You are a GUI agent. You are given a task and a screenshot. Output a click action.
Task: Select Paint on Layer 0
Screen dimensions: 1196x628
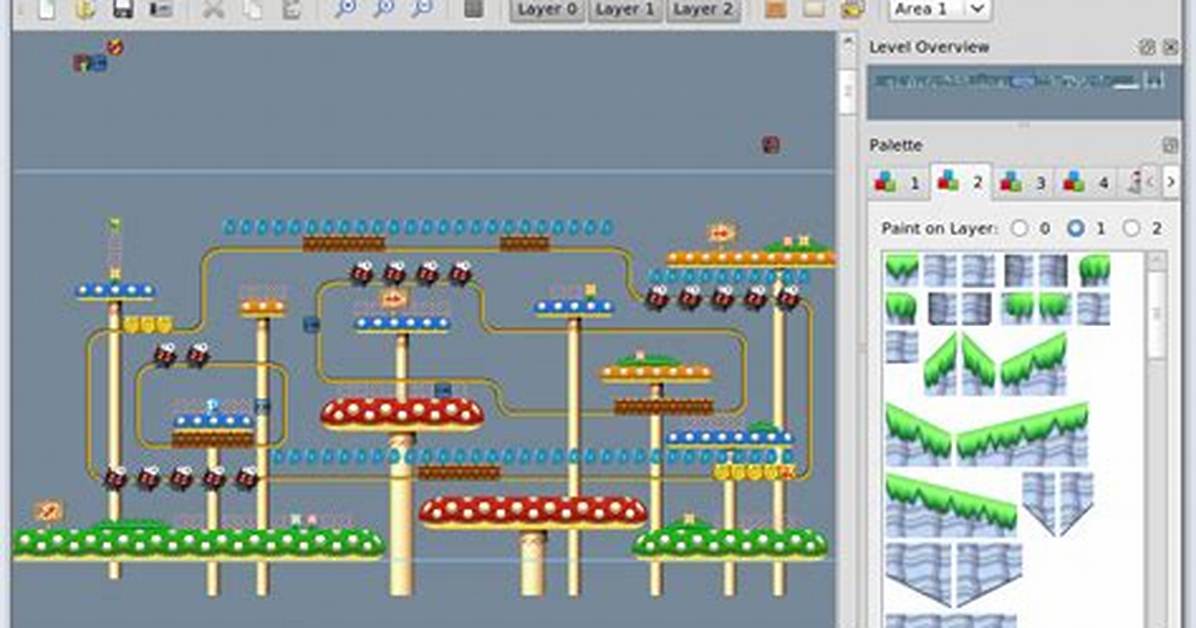[x=1019, y=227]
